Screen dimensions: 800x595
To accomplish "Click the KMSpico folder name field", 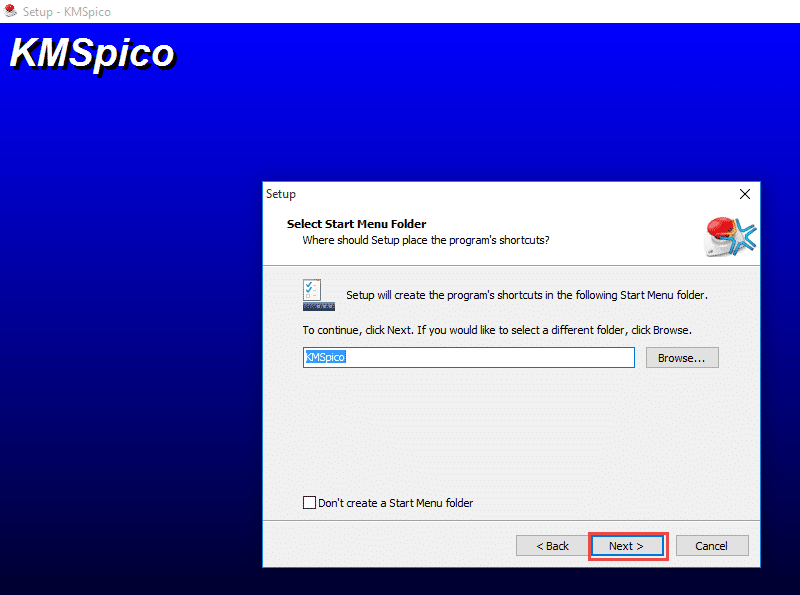I will pyautogui.click(x=468, y=357).
